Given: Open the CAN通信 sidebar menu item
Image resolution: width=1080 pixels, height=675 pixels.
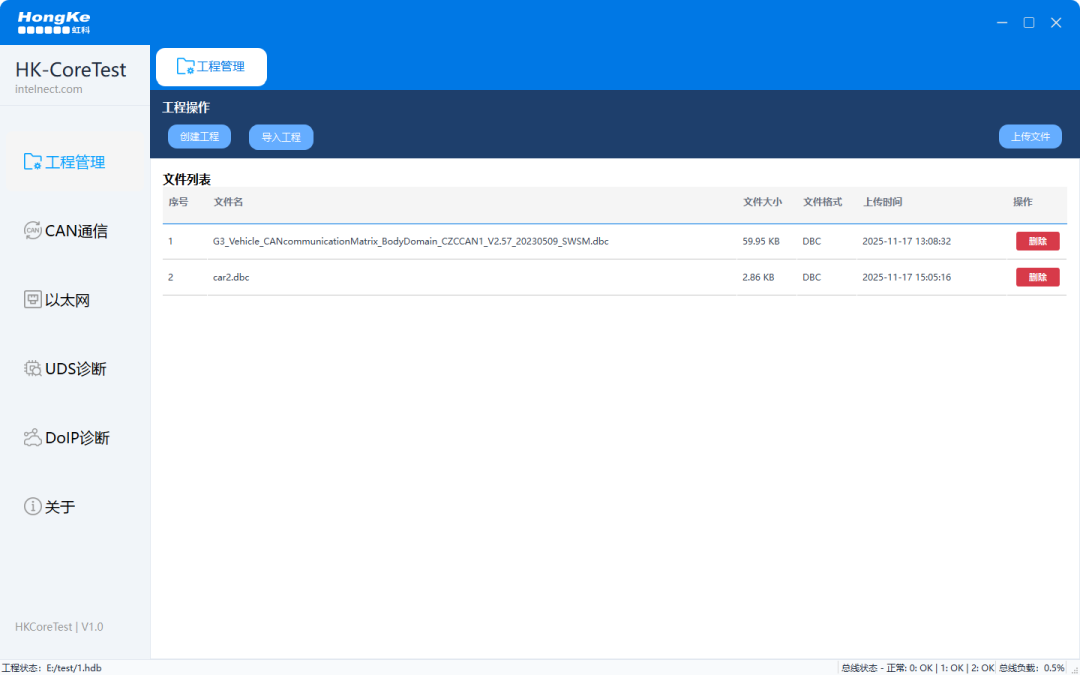Looking at the screenshot, I should tap(75, 231).
